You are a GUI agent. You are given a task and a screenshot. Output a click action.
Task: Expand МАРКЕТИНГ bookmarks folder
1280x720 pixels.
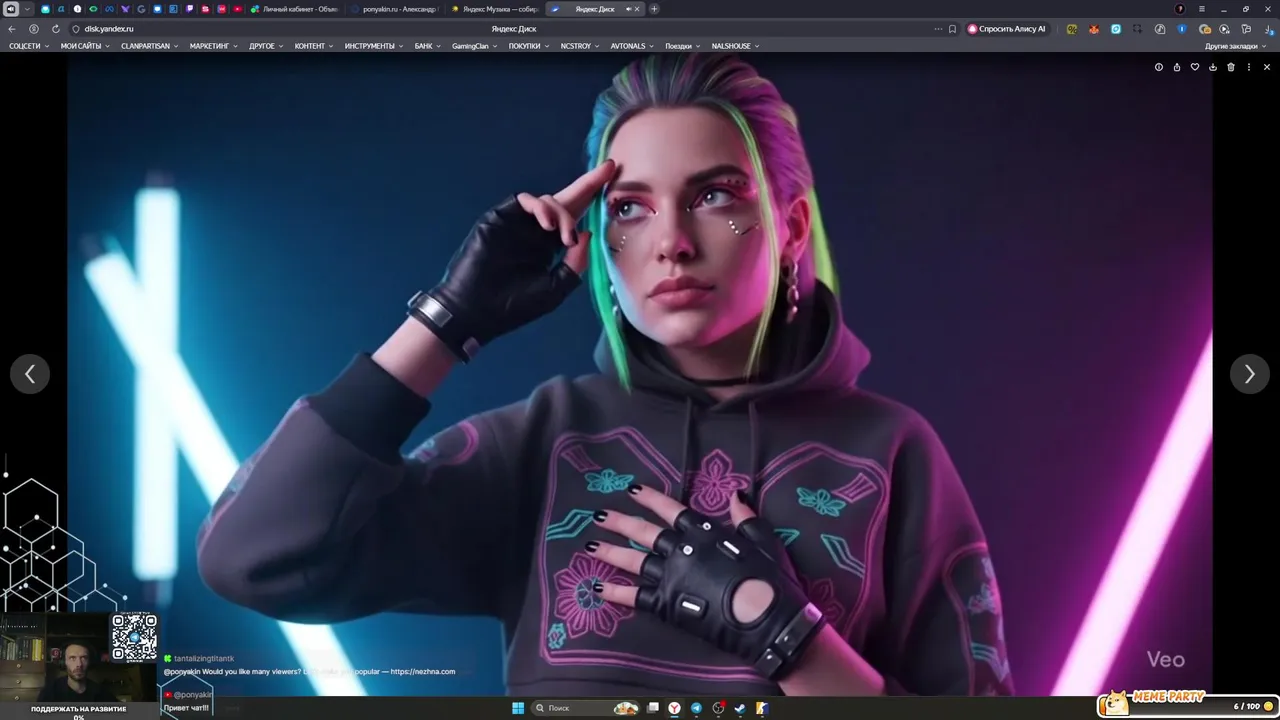(x=212, y=46)
